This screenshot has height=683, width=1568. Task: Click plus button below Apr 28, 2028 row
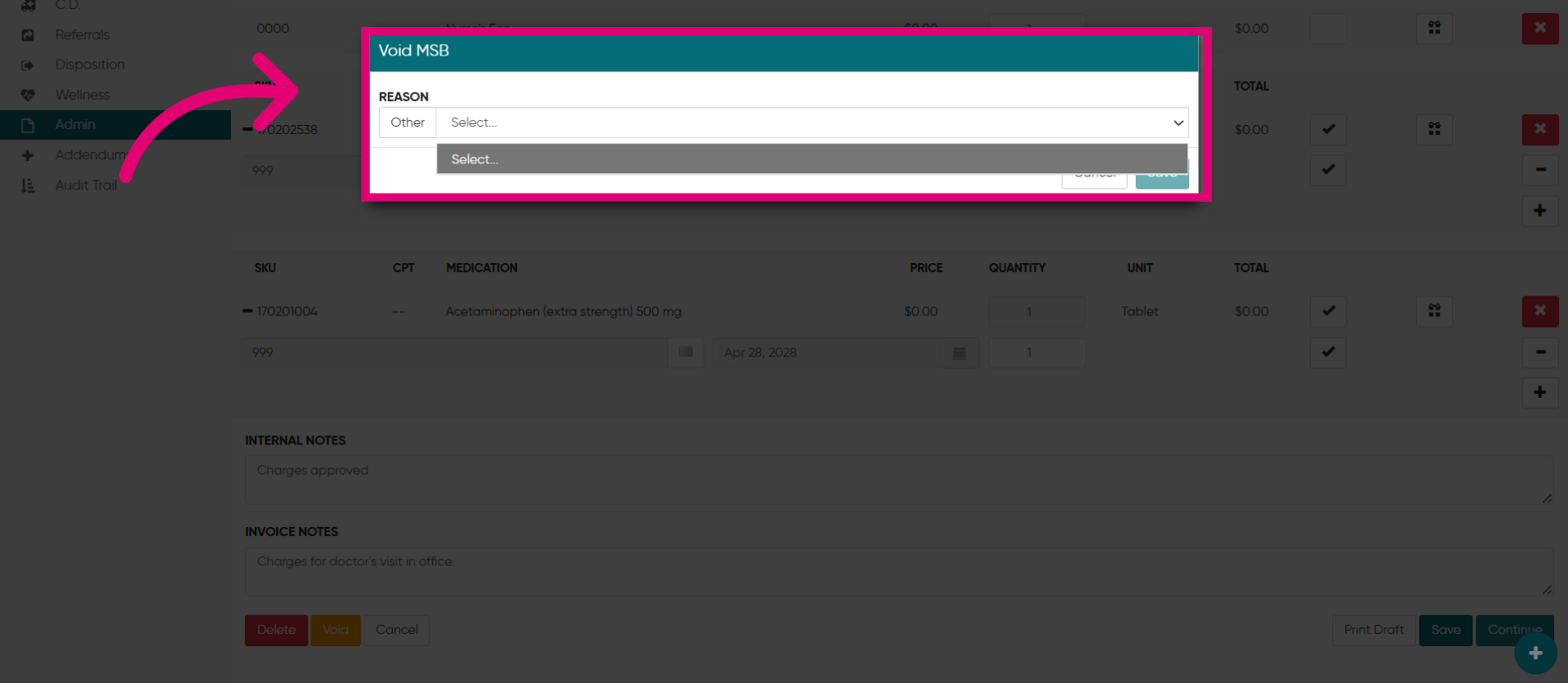tap(1540, 393)
